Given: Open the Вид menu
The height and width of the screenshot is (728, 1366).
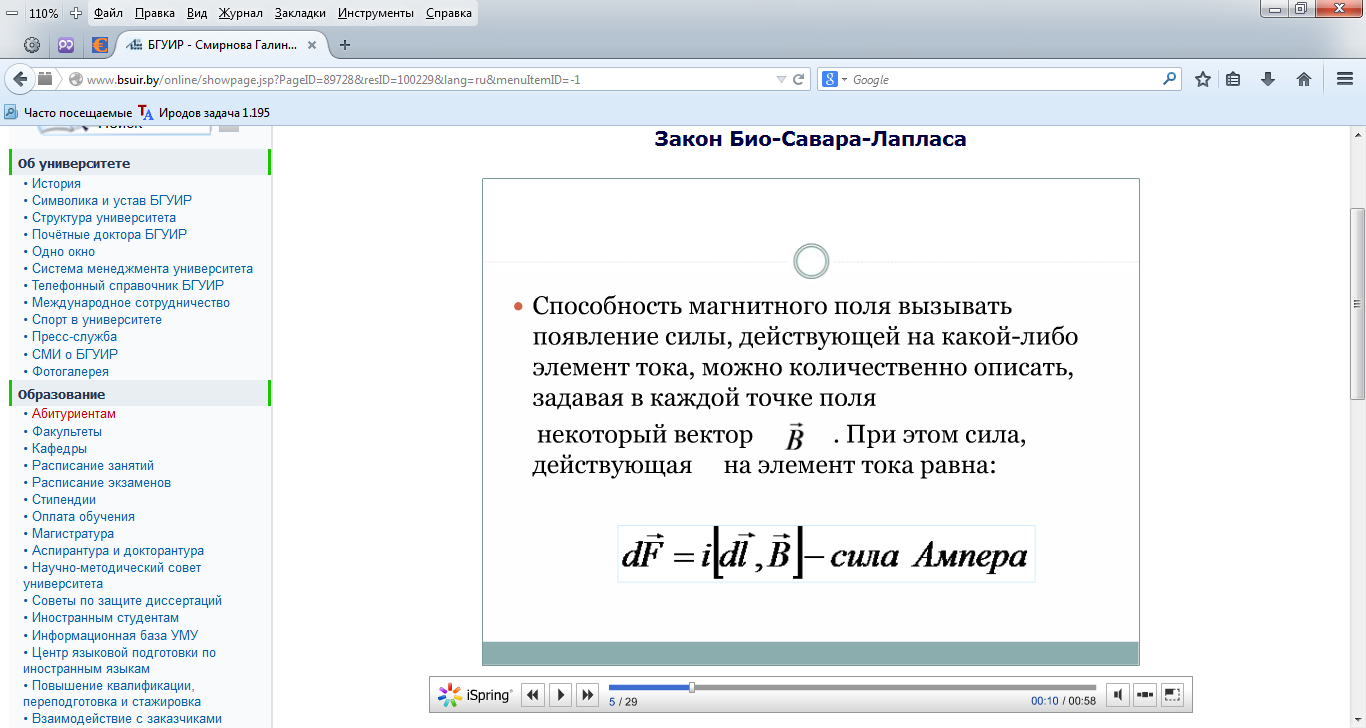Looking at the screenshot, I should tap(198, 14).
